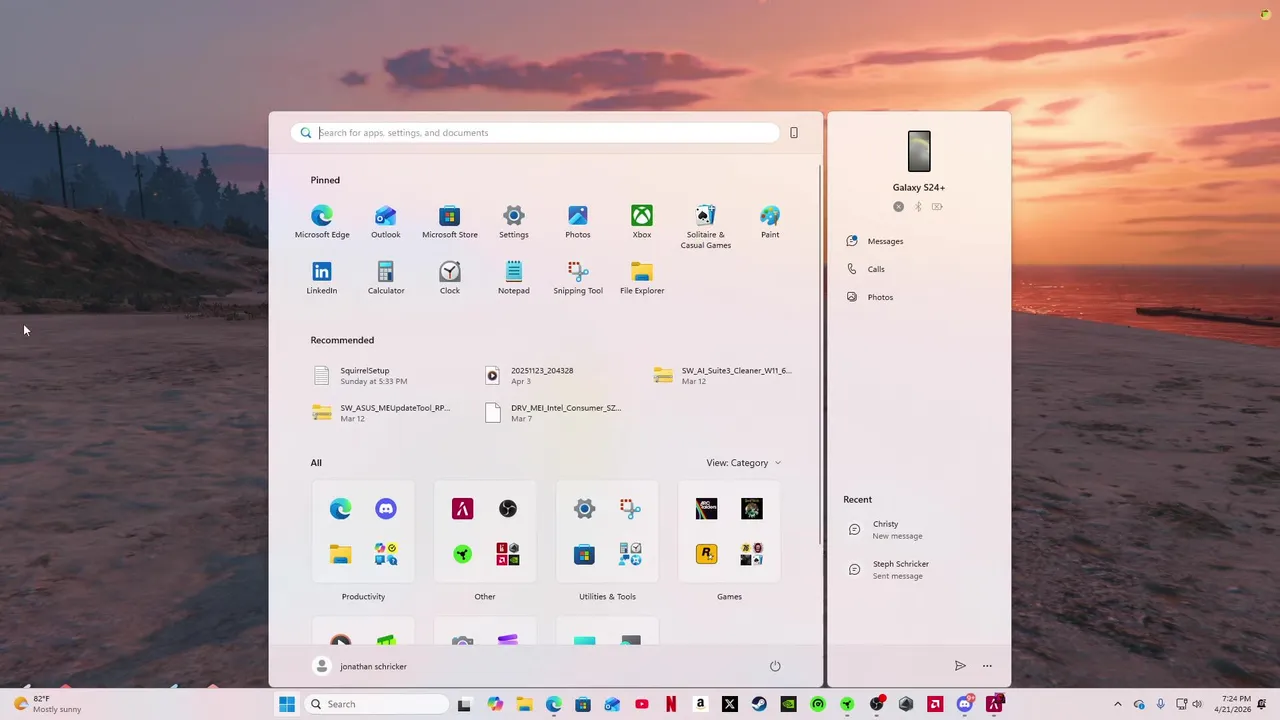The image size is (1280, 720).
Task: Open pinned Snipping Tool app
Action: (x=578, y=278)
